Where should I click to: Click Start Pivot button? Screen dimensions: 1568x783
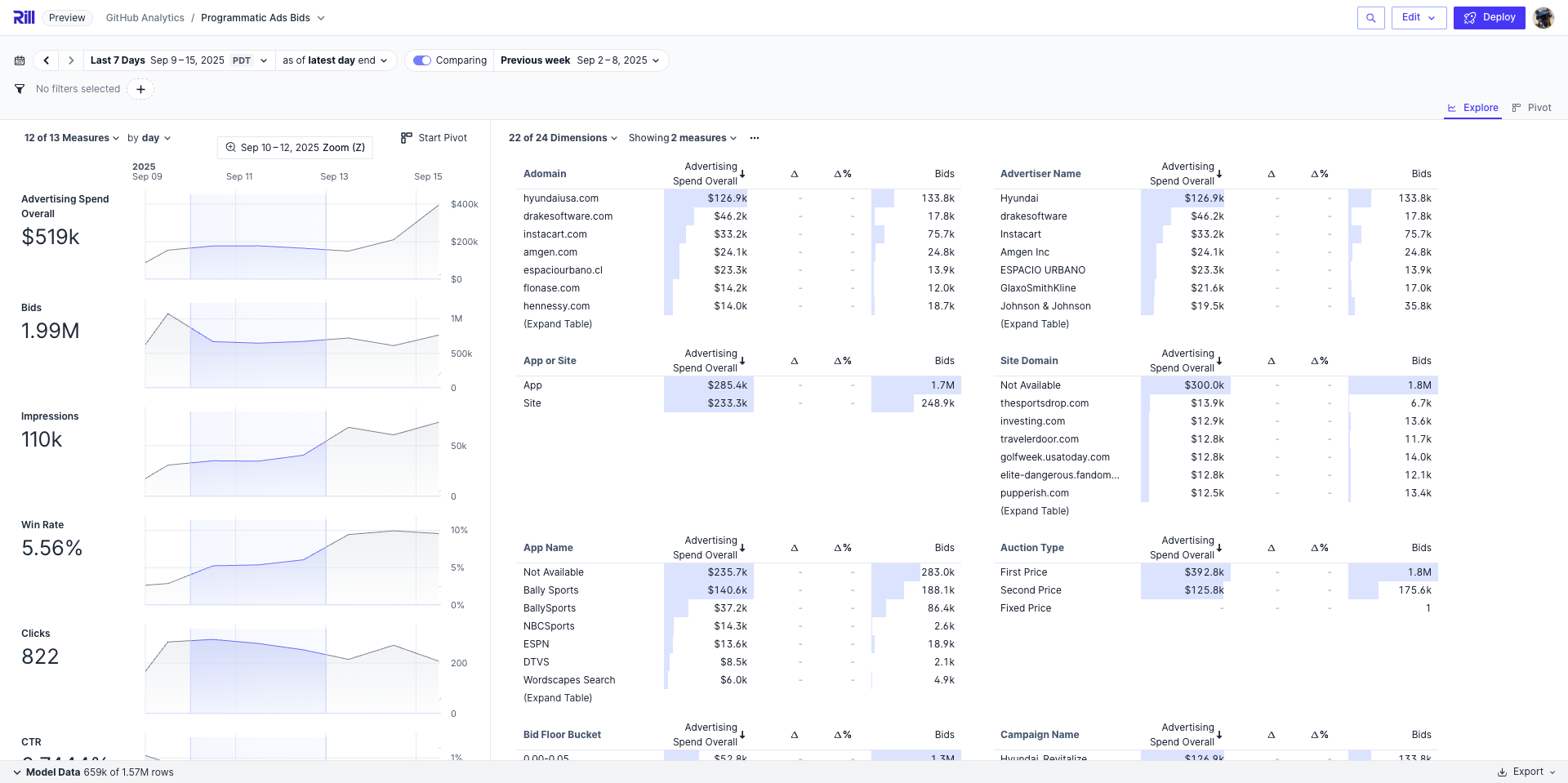(434, 138)
